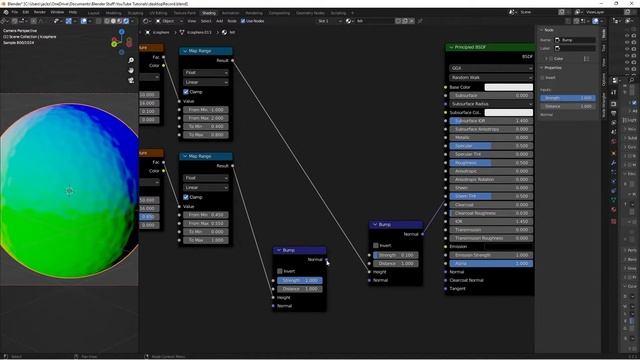Viewport: 640px width, 360px height.
Task: Click the Blender logo menu icon
Action: click(6, 12)
